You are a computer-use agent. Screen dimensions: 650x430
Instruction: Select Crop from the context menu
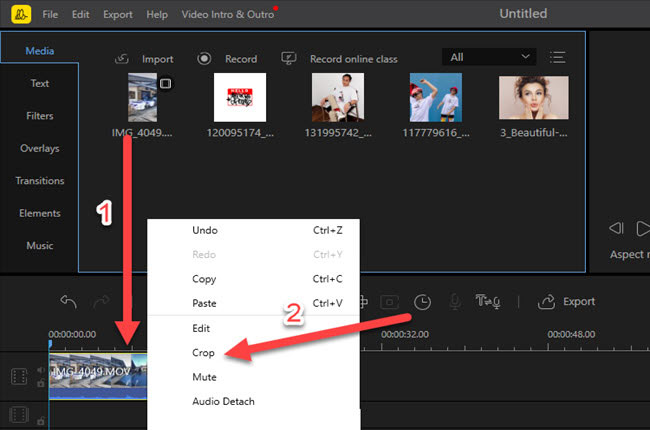(203, 353)
